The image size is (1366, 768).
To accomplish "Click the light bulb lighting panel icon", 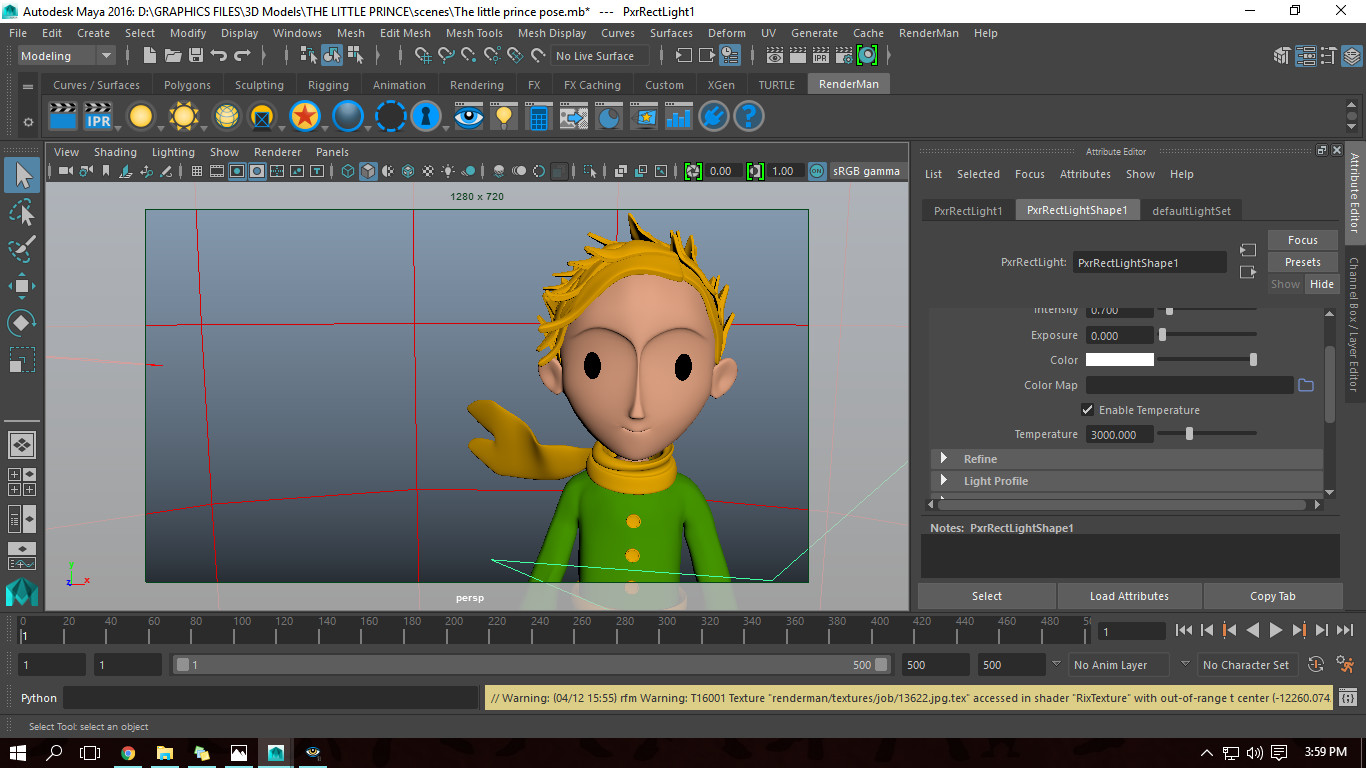I will tap(504, 117).
